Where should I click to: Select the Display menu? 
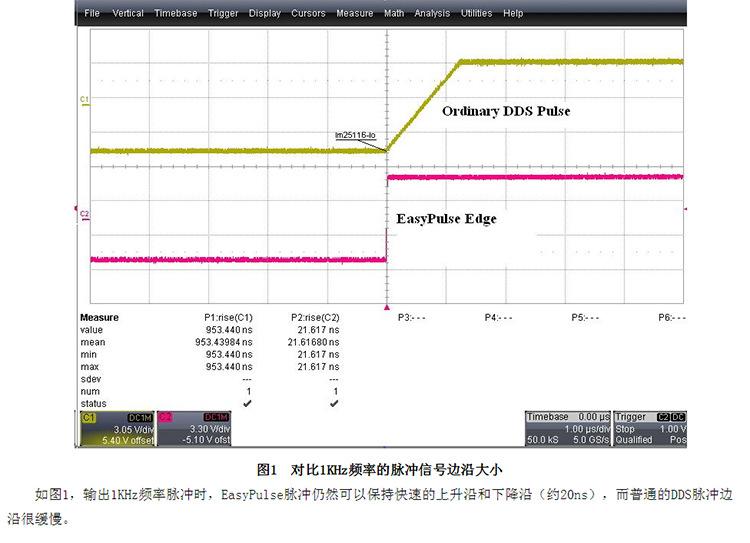point(265,14)
